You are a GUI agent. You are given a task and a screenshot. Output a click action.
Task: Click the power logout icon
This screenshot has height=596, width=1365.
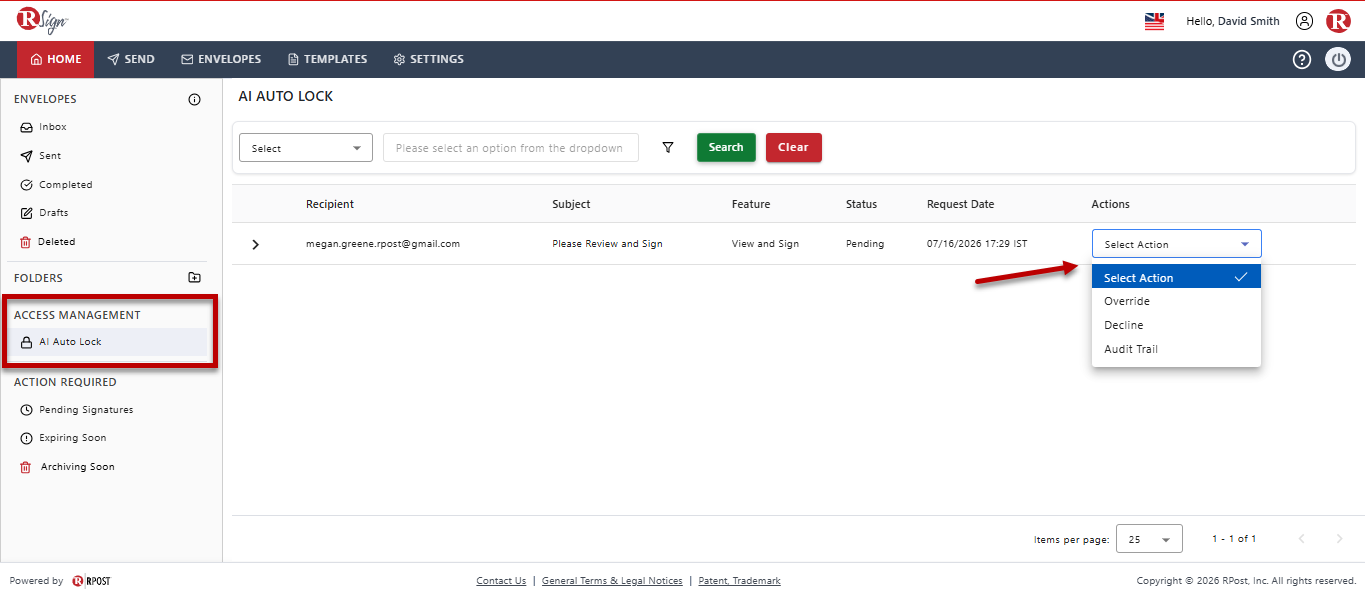point(1338,59)
